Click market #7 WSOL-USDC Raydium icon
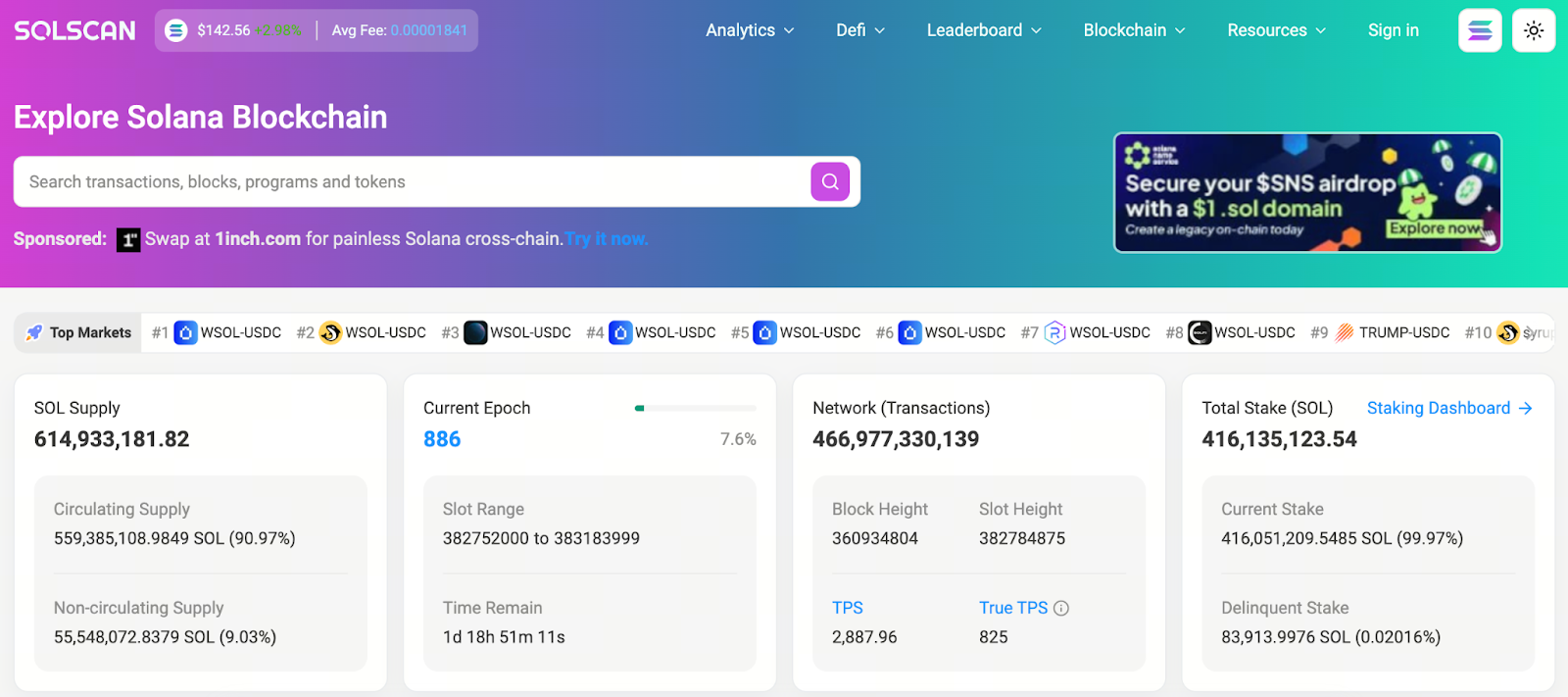 click(1054, 332)
